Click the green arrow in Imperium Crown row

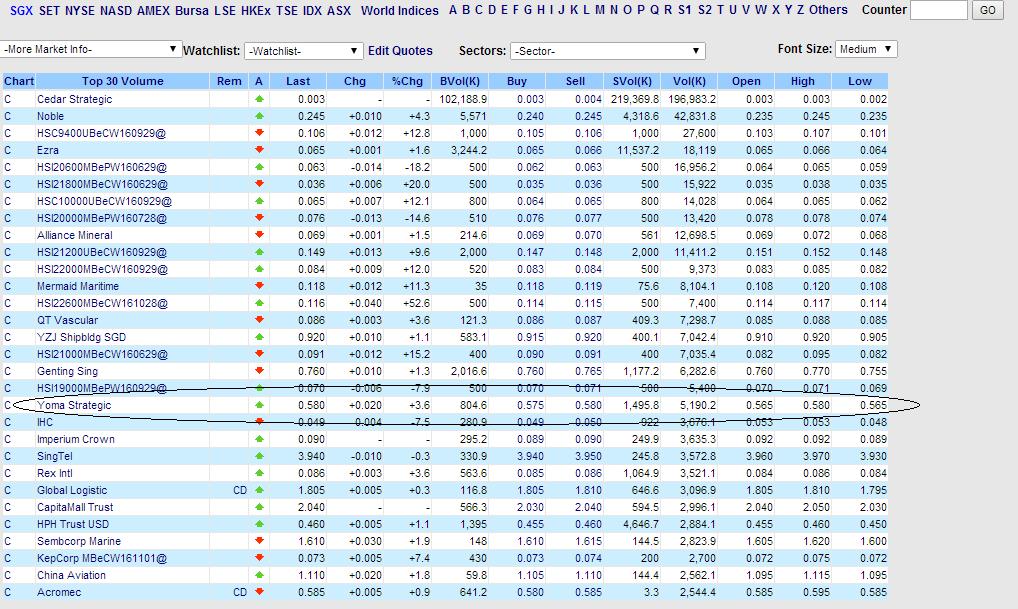click(259, 439)
